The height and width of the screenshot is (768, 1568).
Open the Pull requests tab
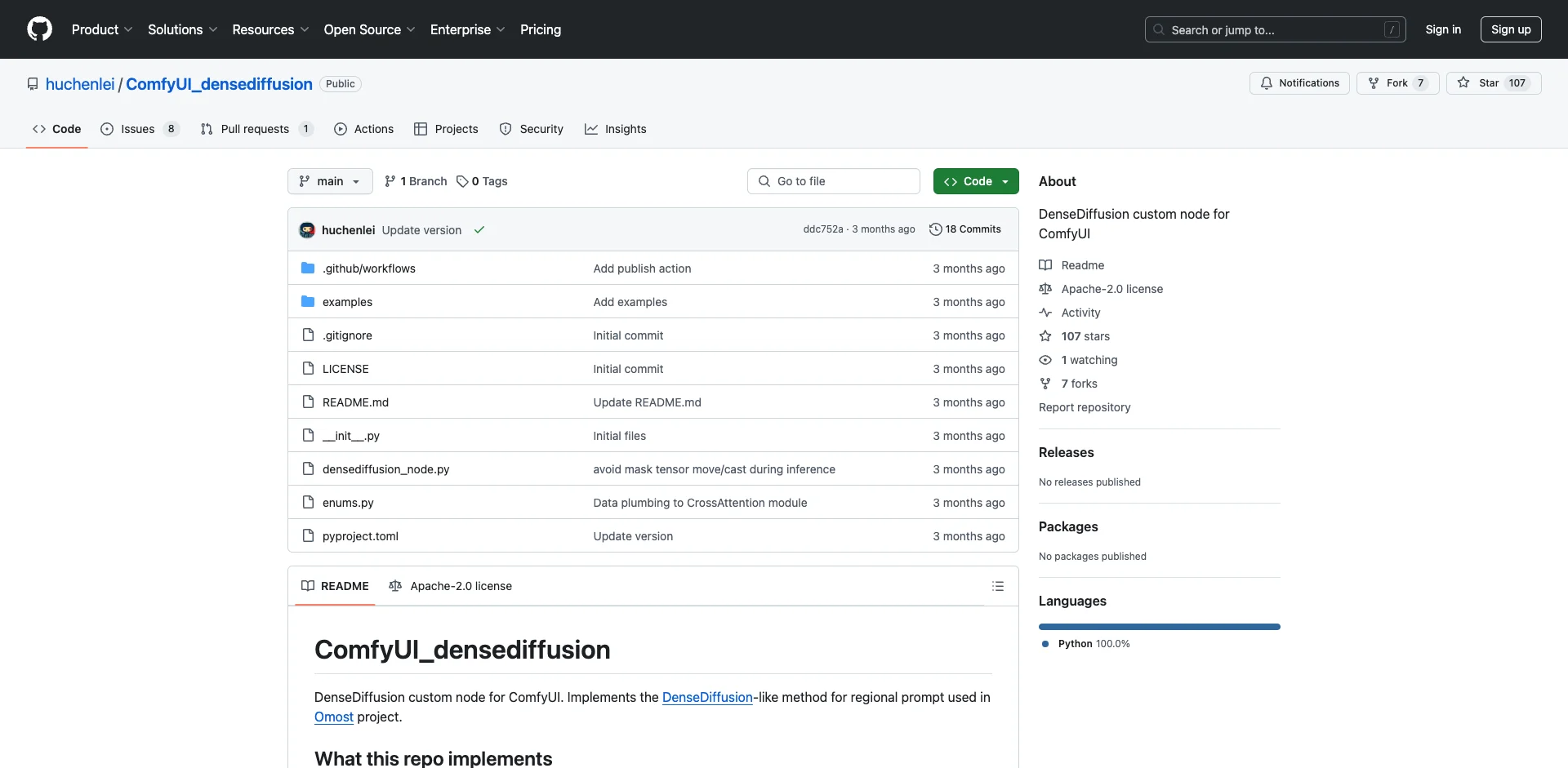(x=256, y=129)
